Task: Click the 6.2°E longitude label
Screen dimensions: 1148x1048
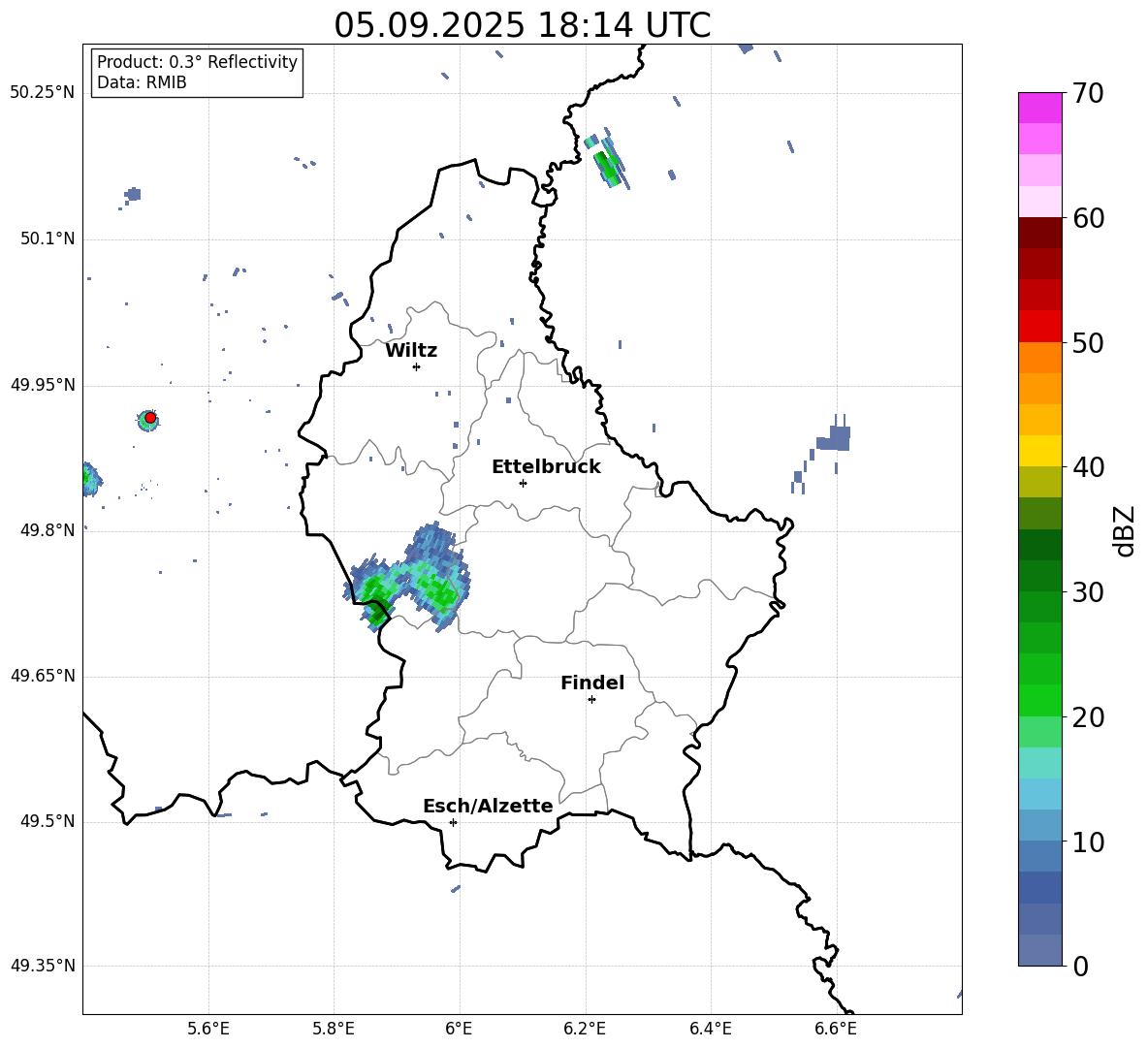Action: [585, 1029]
